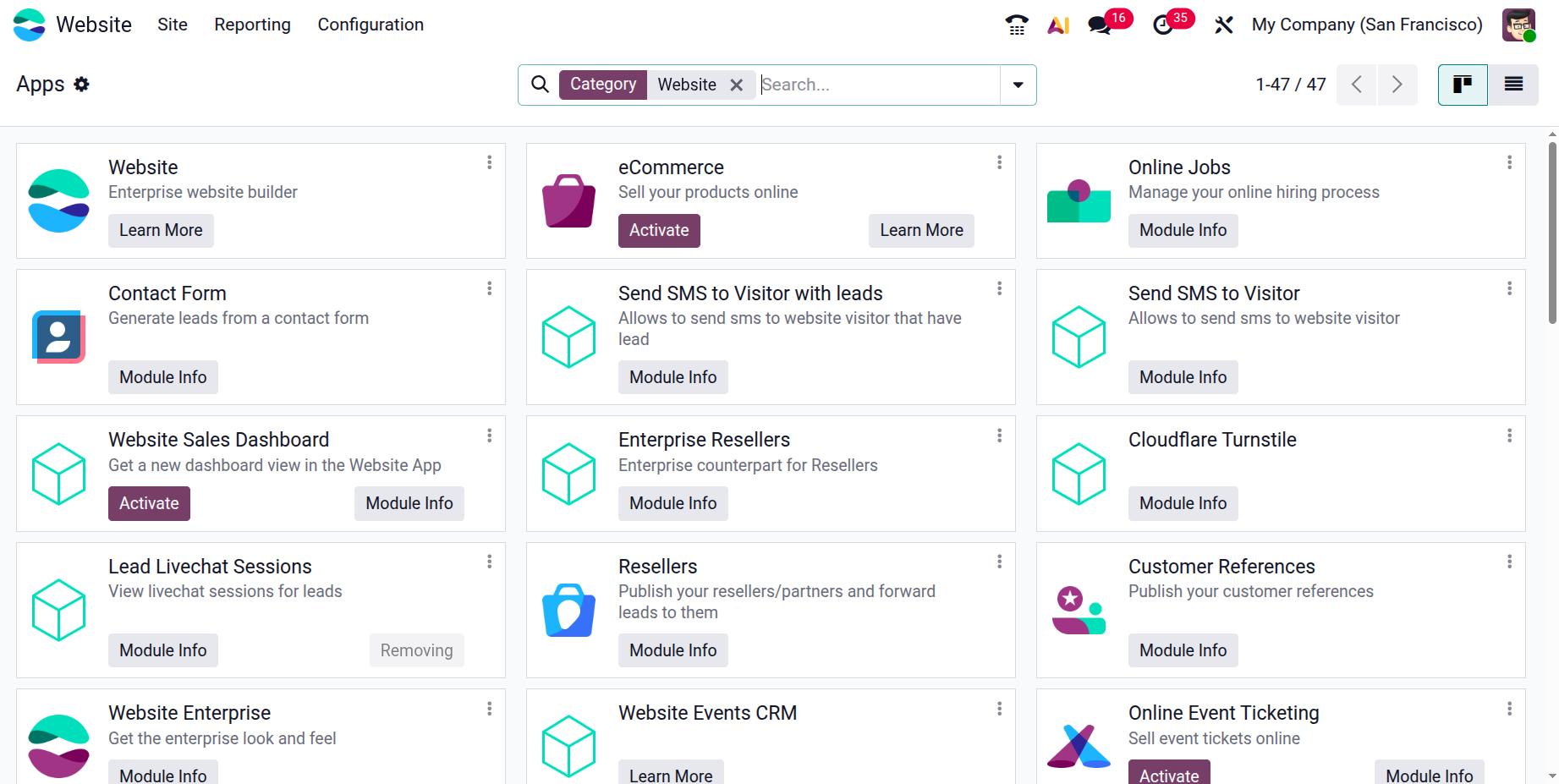1559x784 pixels.
Task: Open the Reporting menu
Action: pyautogui.click(x=252, y=25)
